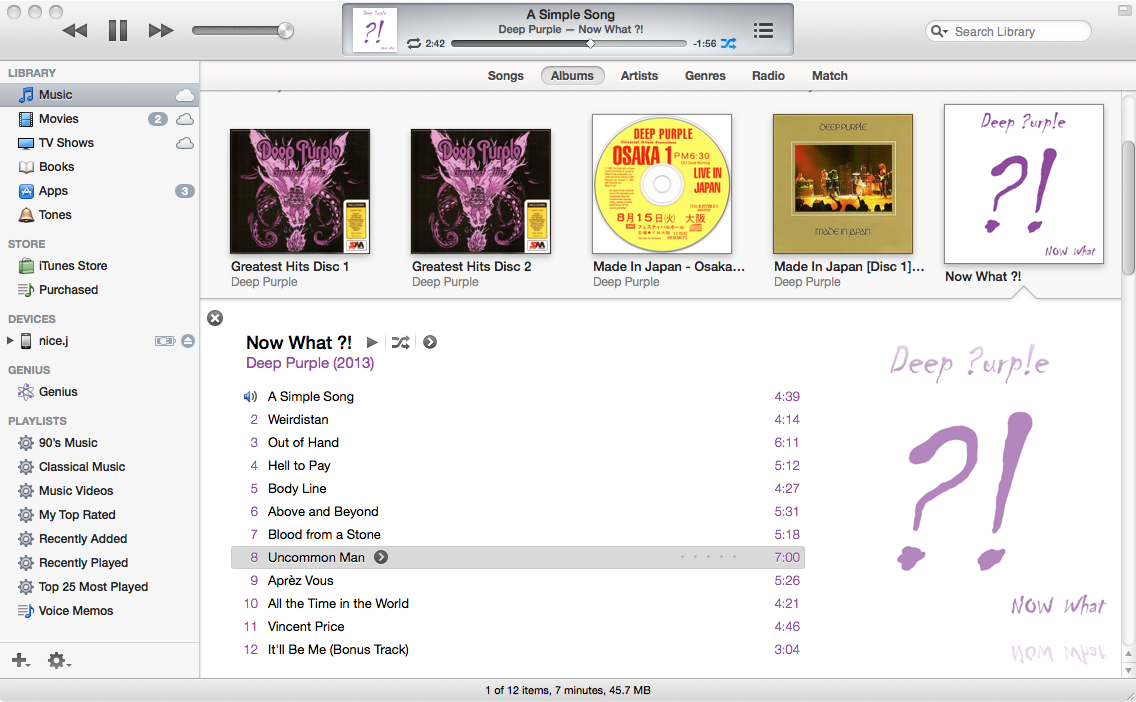Select the track Weirdistan

518,419
